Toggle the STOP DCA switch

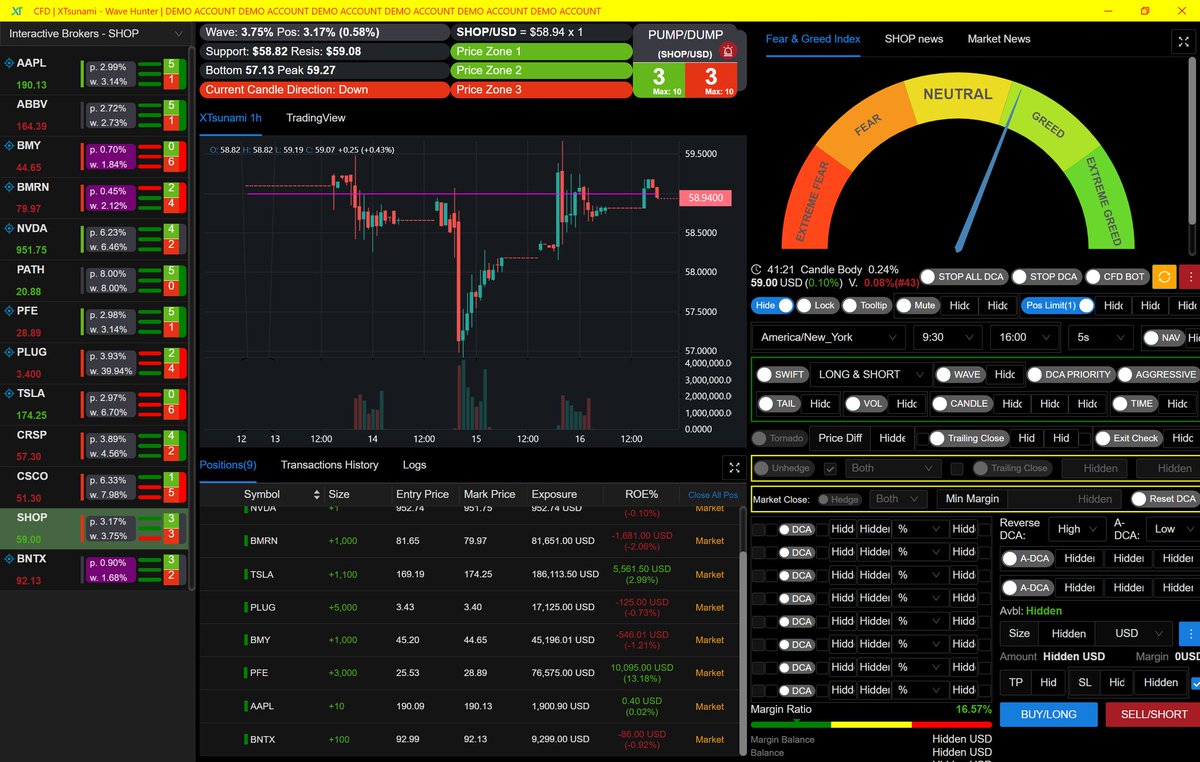1047,277
